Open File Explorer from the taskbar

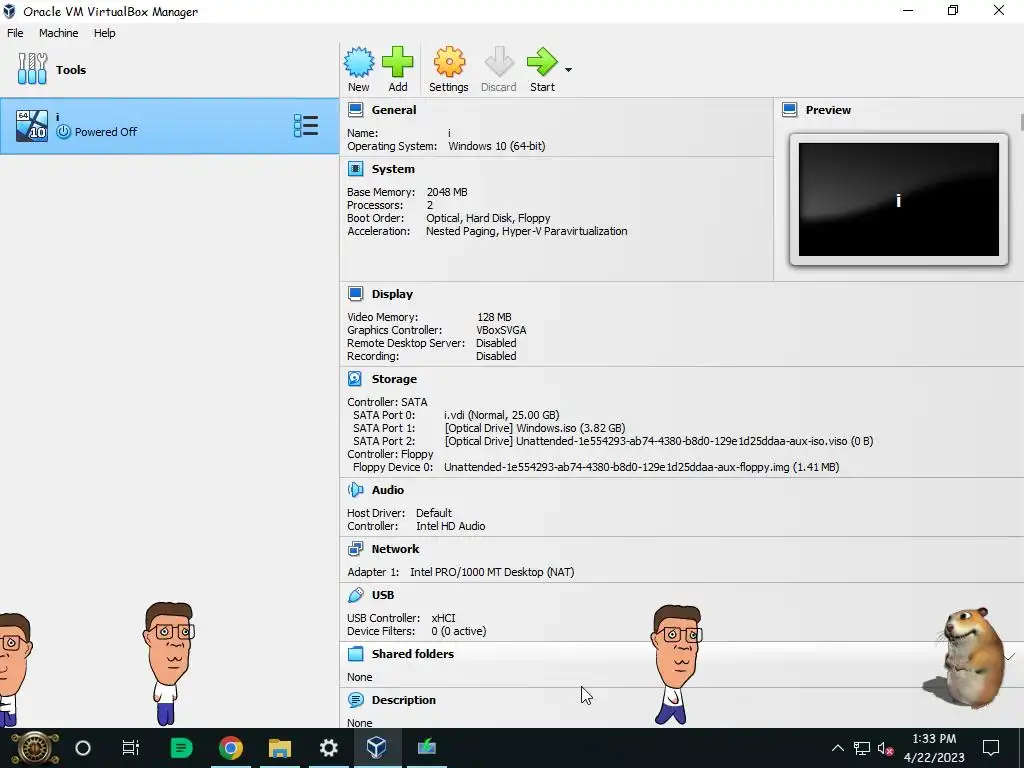point(280,748)
